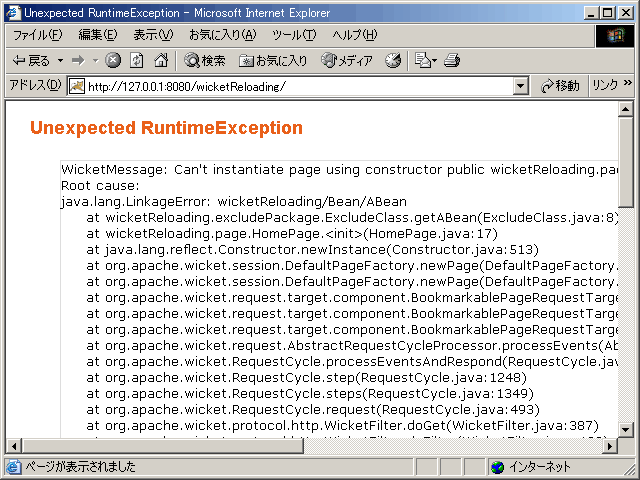Image resolution: width=640 pixels, height=480 pixels.
Task: Click the RequestCycle.steps stack trace line
Action: [310, 393]
